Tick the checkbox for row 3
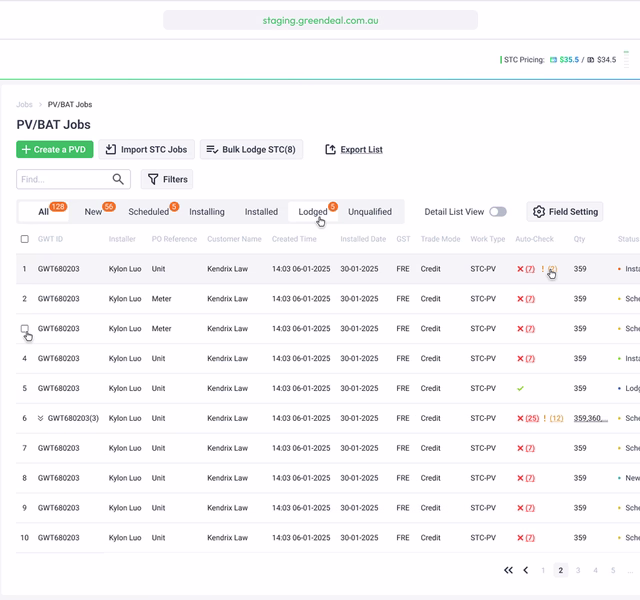Screen dimensions: 640x600 [25, 328]
